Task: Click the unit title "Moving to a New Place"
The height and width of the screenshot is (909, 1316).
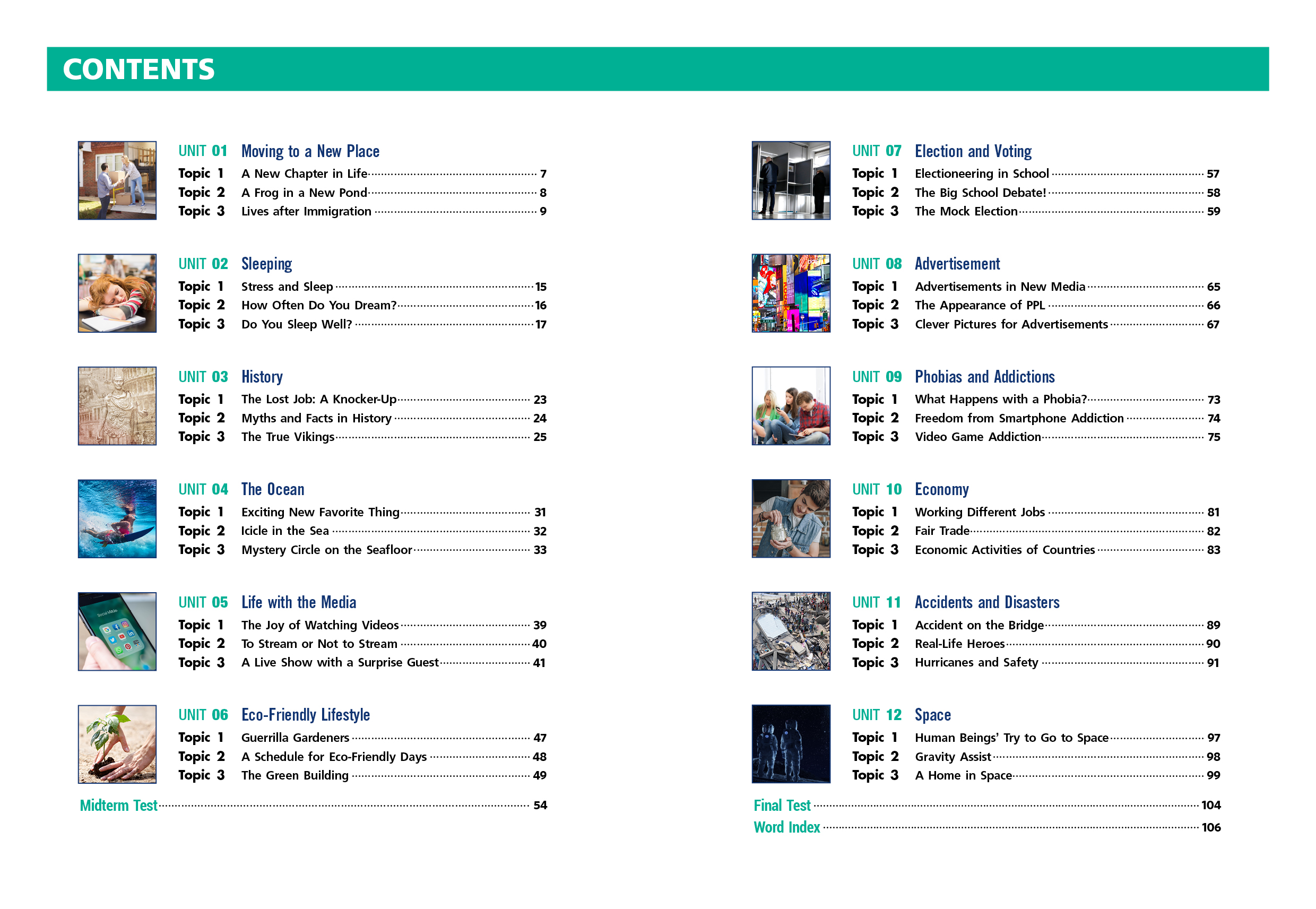Action: click(x=310, y=152)
